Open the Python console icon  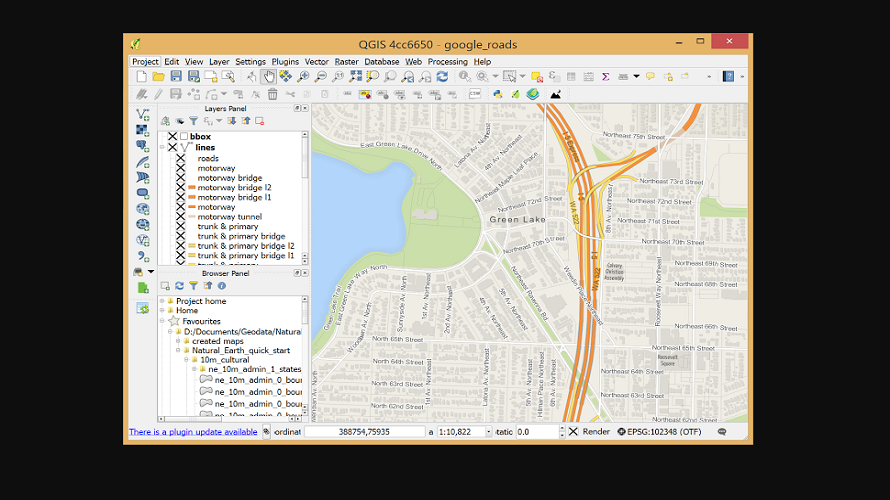click(x=498, y=94)
